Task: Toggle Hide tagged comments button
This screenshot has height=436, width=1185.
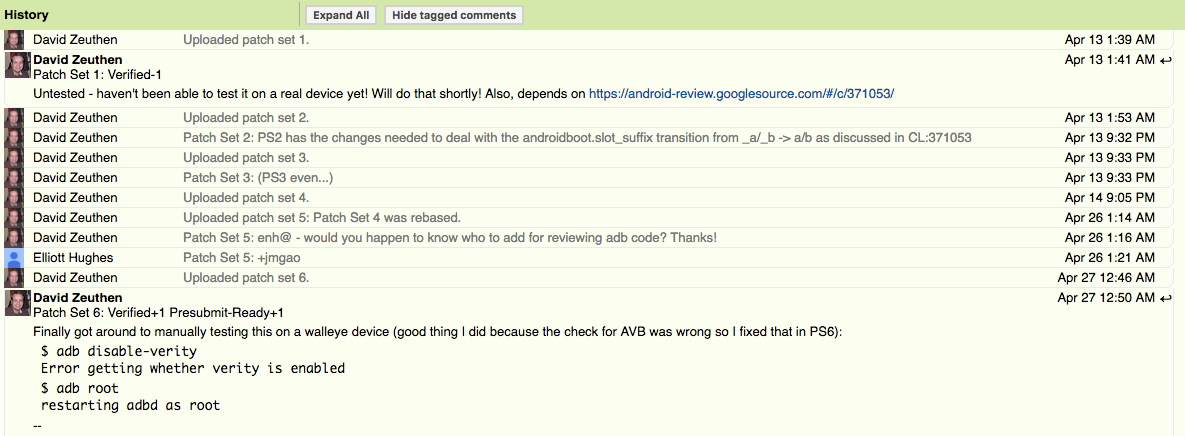Action: tap(453, 15)
